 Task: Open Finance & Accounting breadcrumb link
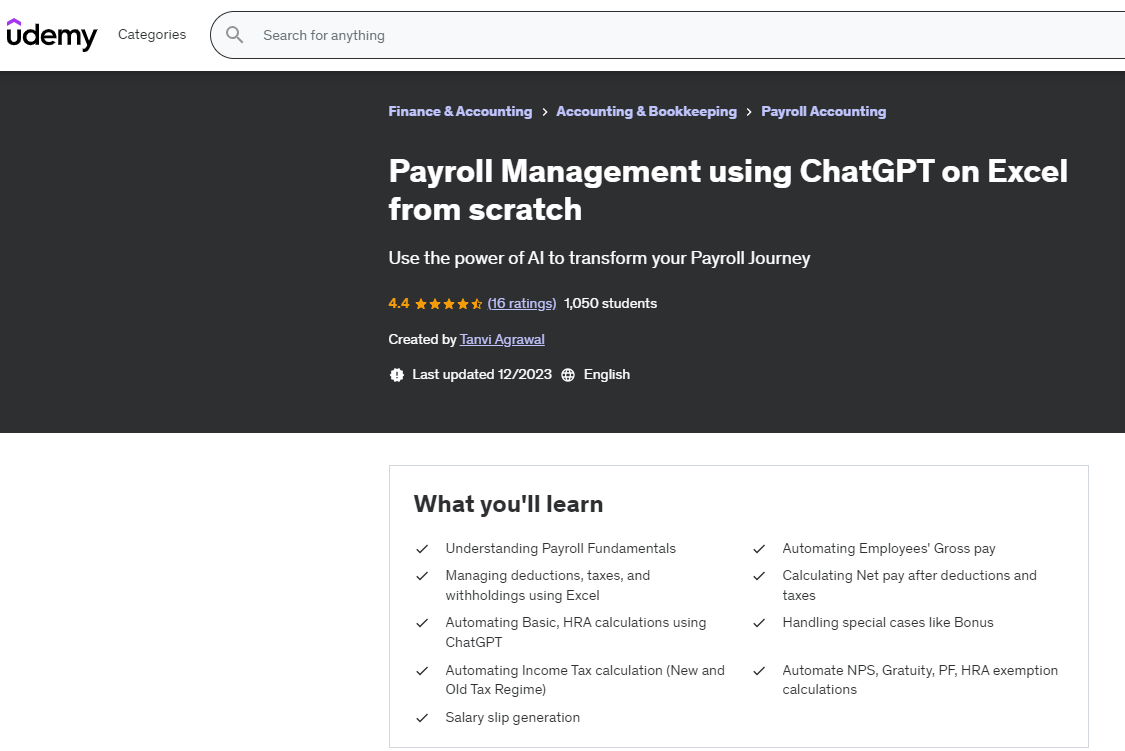pyautogui.click(x=460, y=111)
